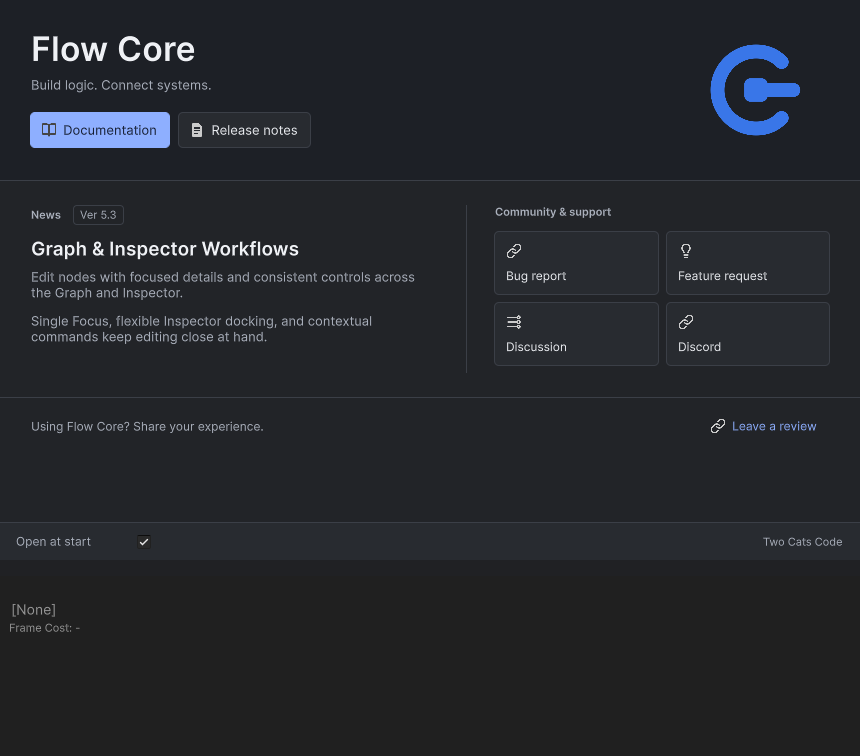Click the Open at start label
The height and width of the screenshot is (756, 860).
(53, 542)
